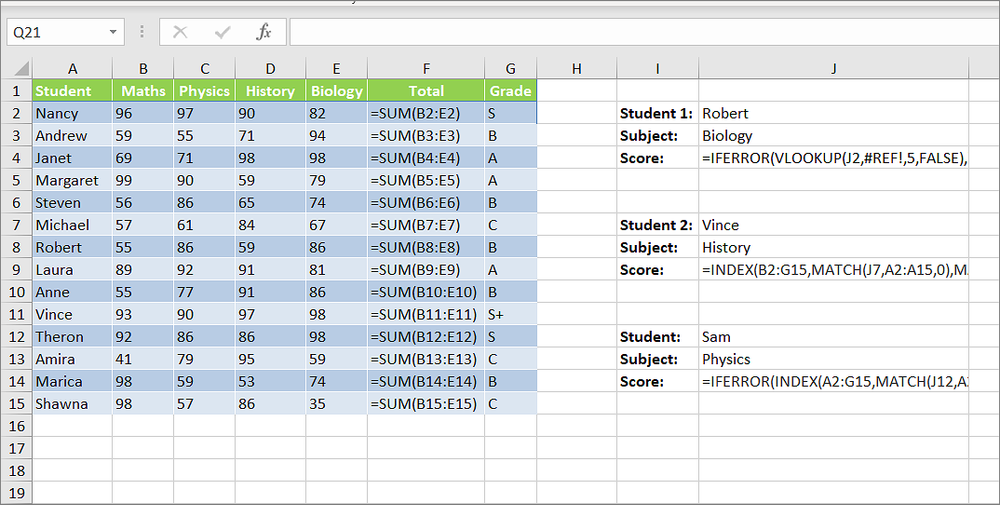Select the IFERROR(INDEX formula cell
This screenshot has width=1000, height=505.
coord(834,381)
